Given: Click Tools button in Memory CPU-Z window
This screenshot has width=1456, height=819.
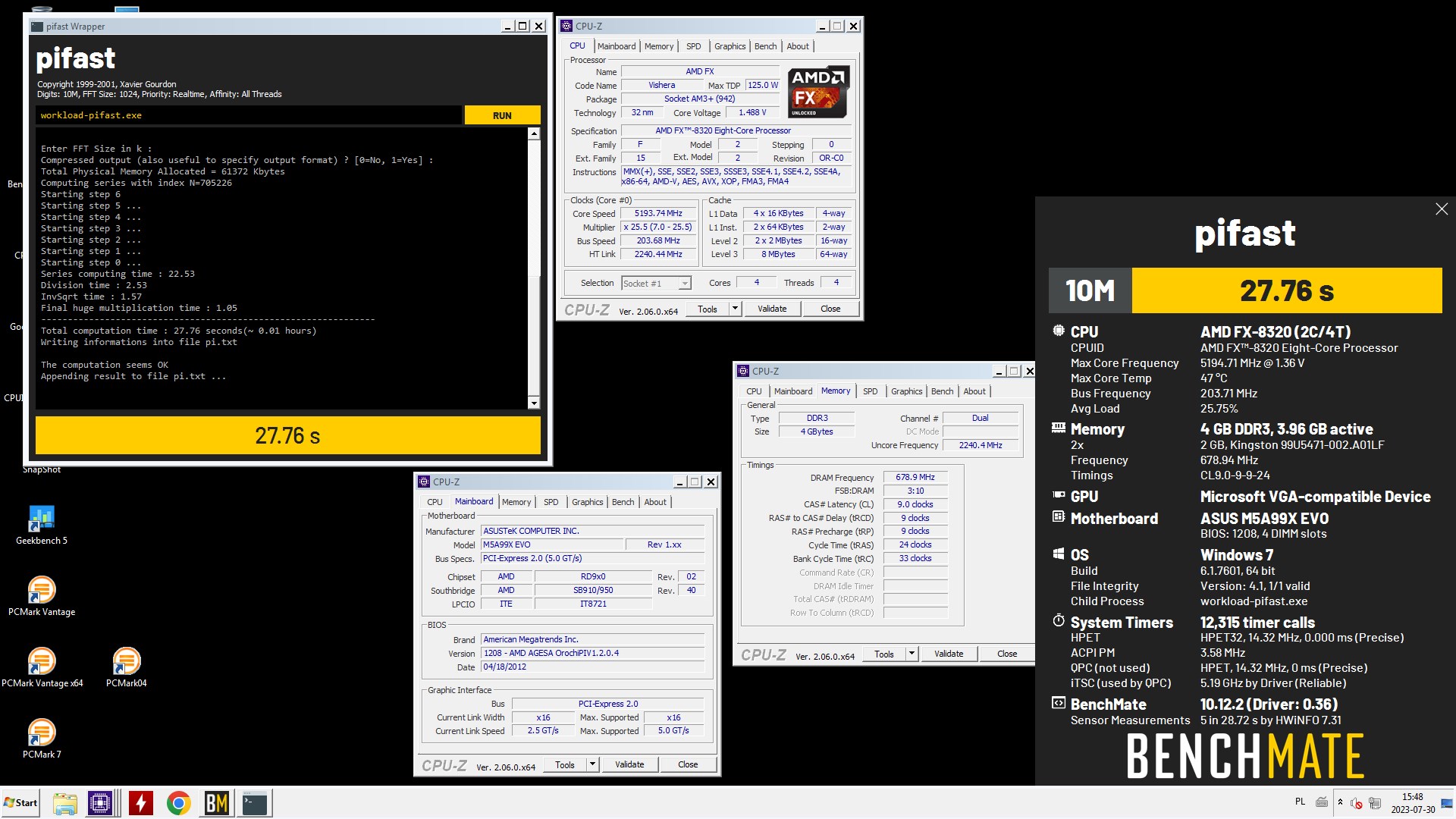Looking at the screenshot, I should [x=884, y=654].
